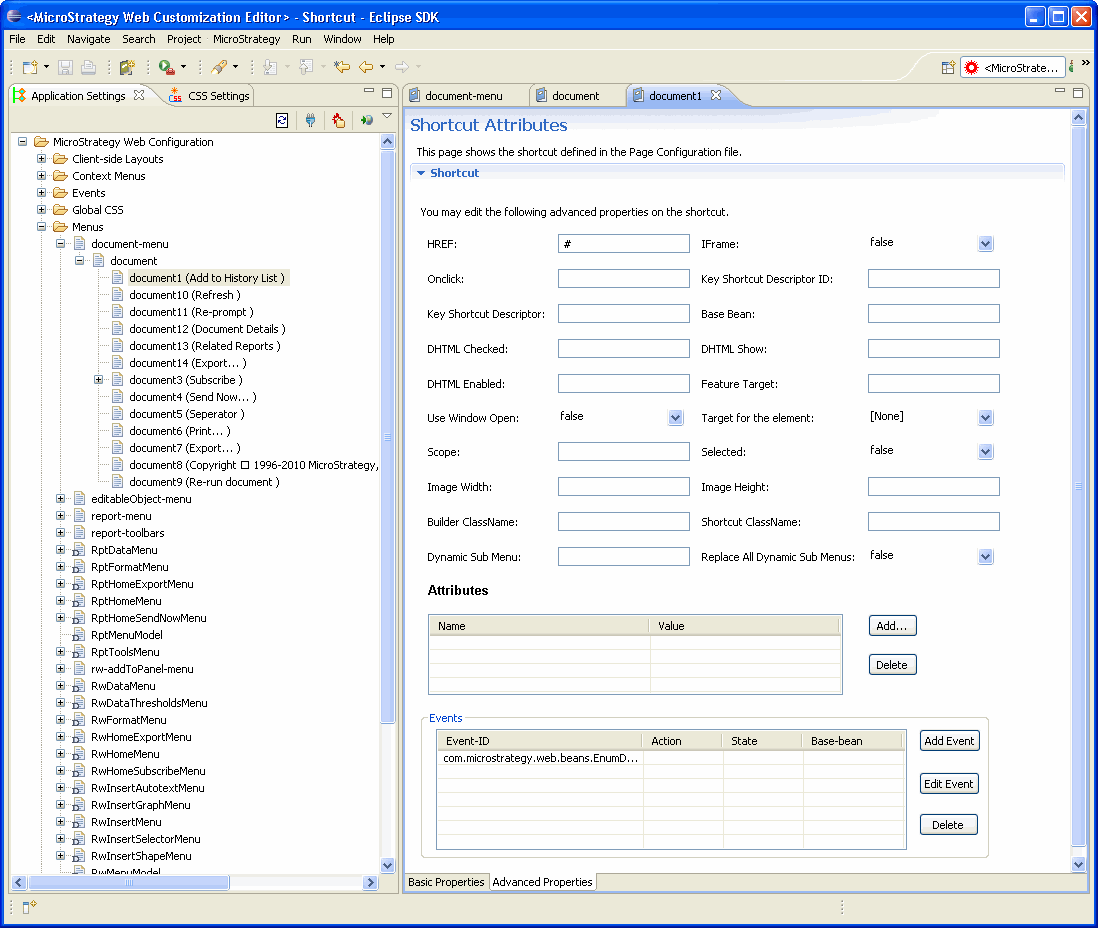Click the Back navigation arrow
This screenshot has height=928, width=1098.
pos(366,67)
